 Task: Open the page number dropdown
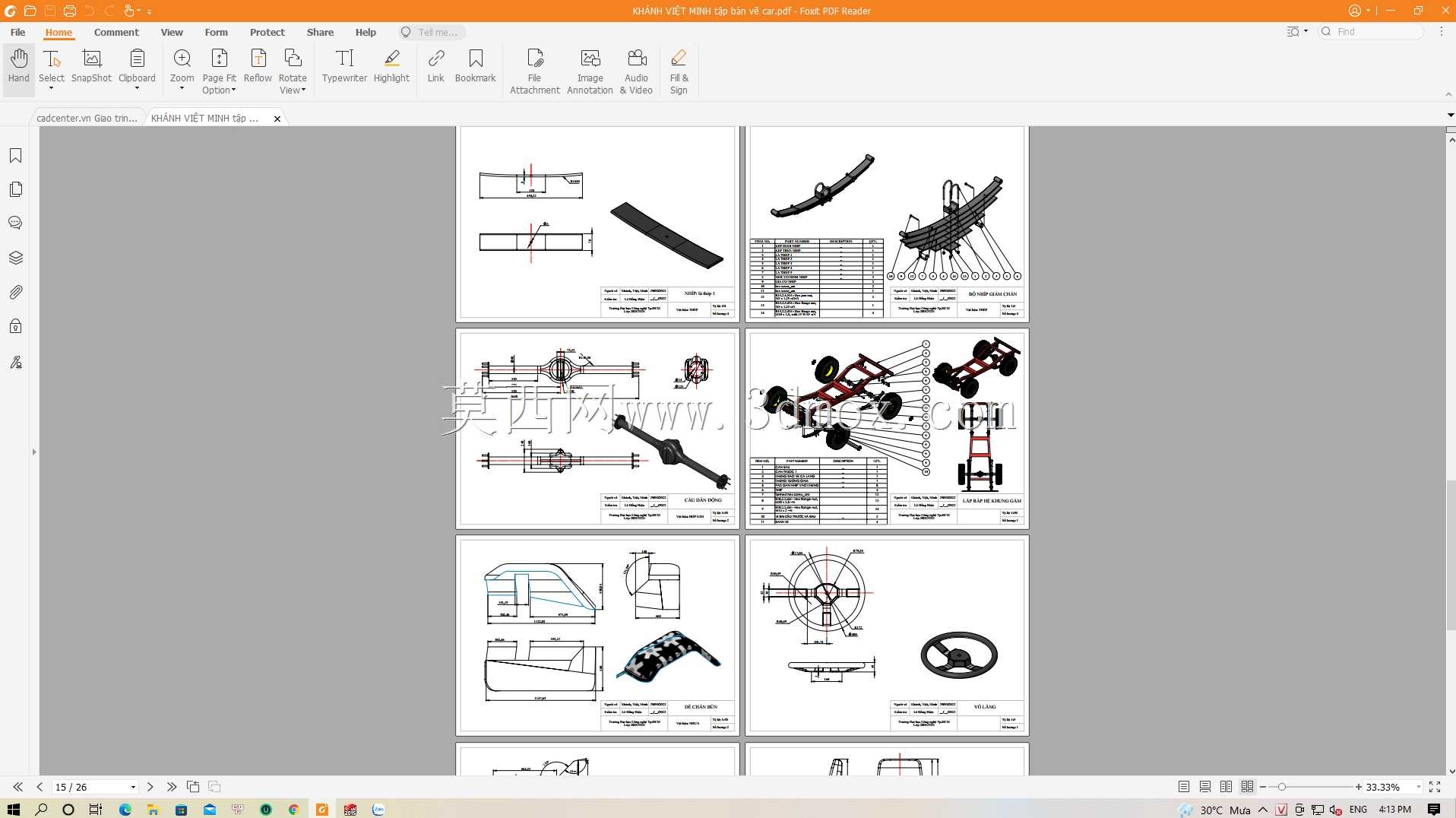(x=133, y=788)
